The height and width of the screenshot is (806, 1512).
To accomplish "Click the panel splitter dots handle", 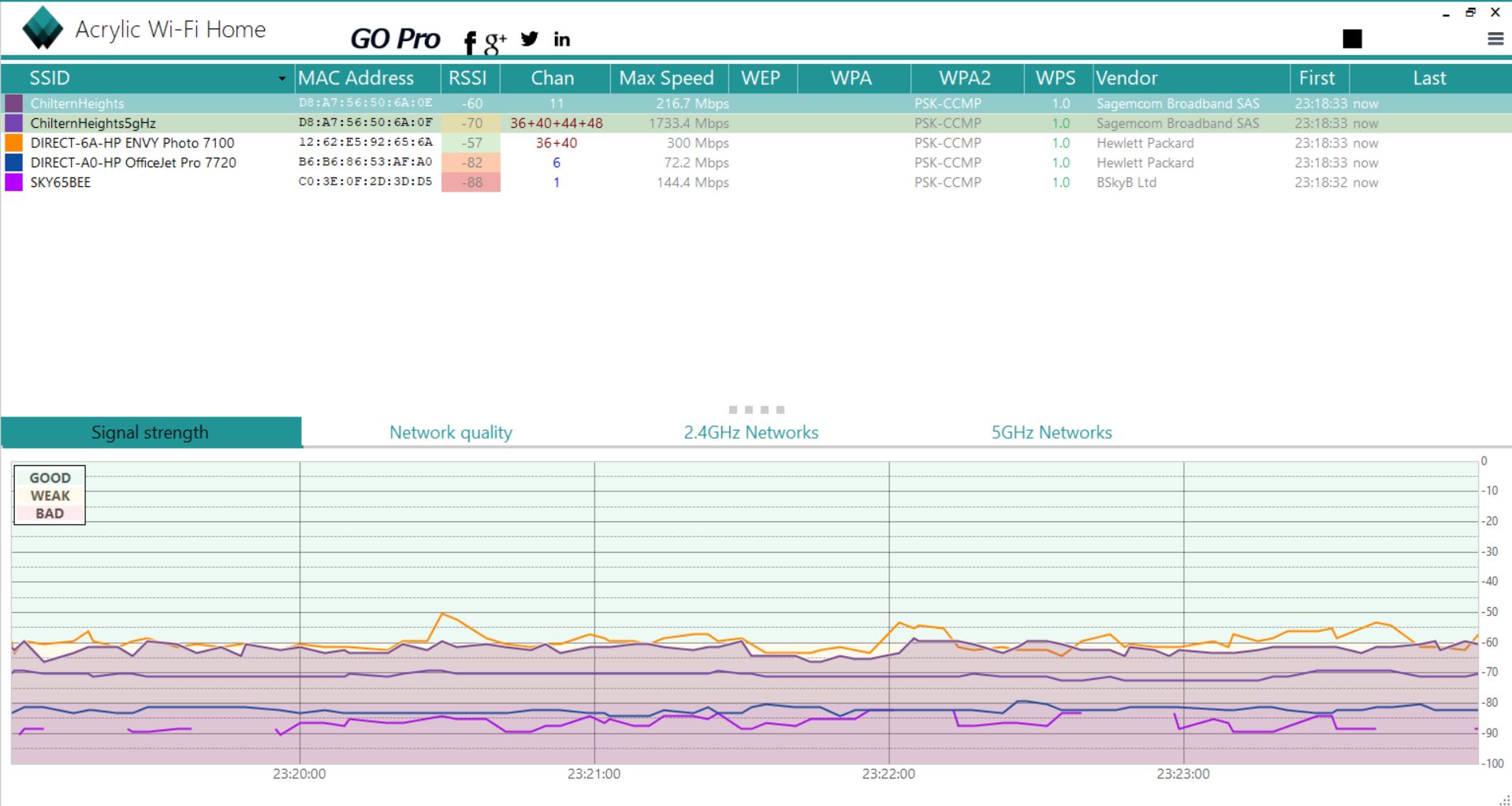I will (756, 409).
